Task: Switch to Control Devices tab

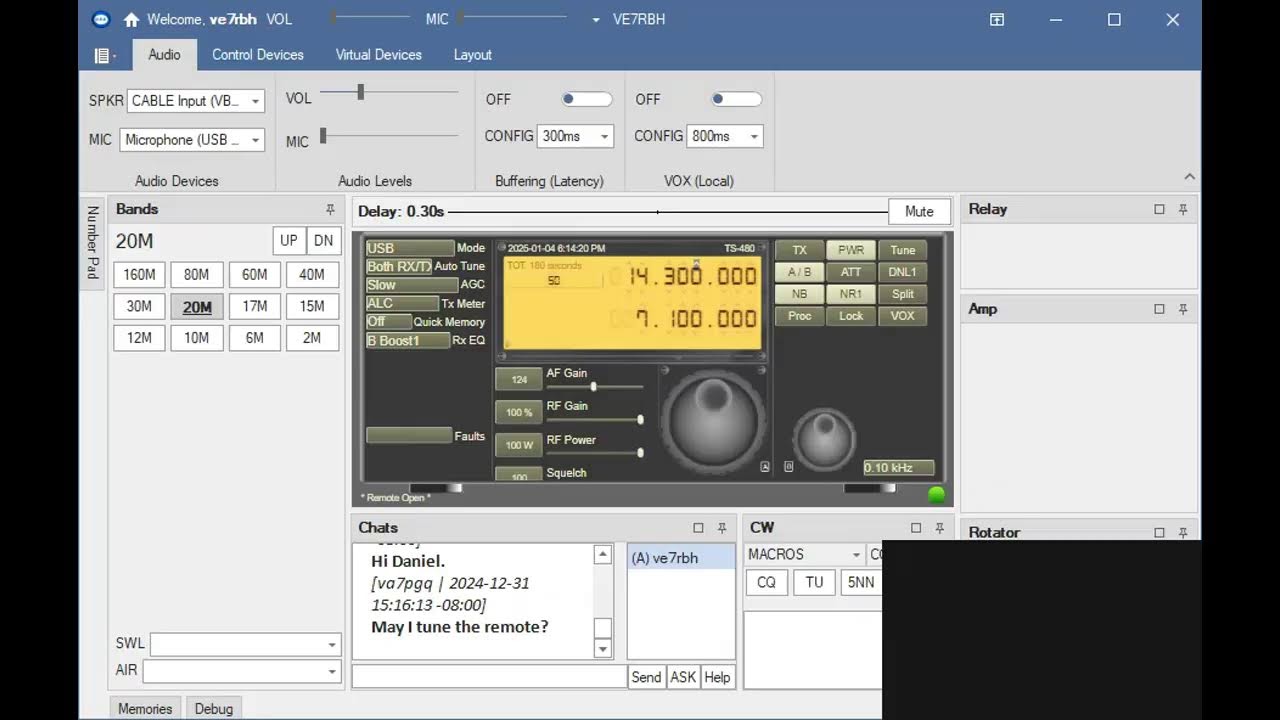Action: [258, 55]
